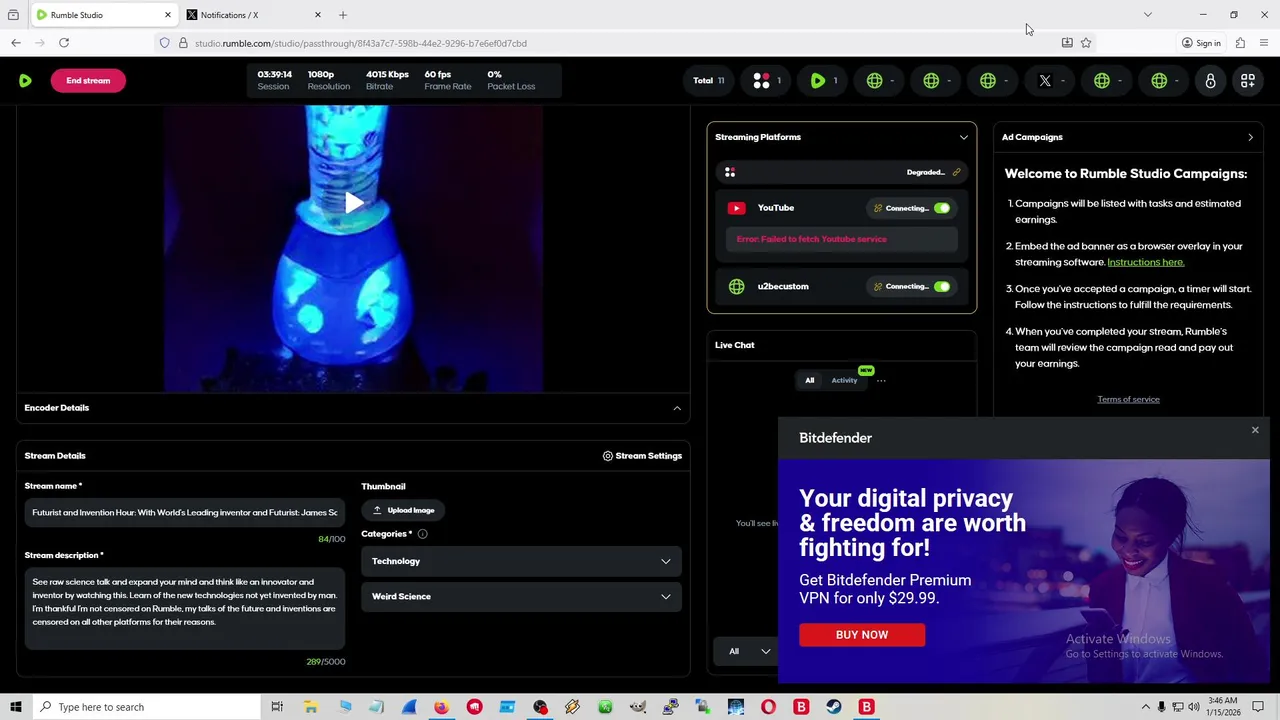The height and width of the screenshot is (720, 1280).
Task: Close the Bitdefender popup
Action: click(1255, 430)
